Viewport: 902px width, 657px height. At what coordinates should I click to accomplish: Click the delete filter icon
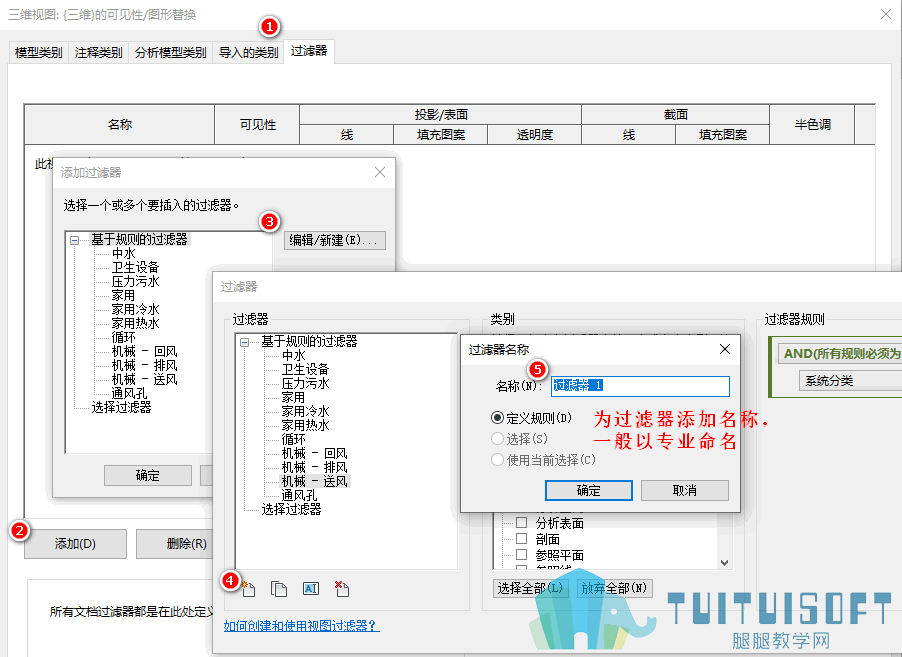point(342,589)
